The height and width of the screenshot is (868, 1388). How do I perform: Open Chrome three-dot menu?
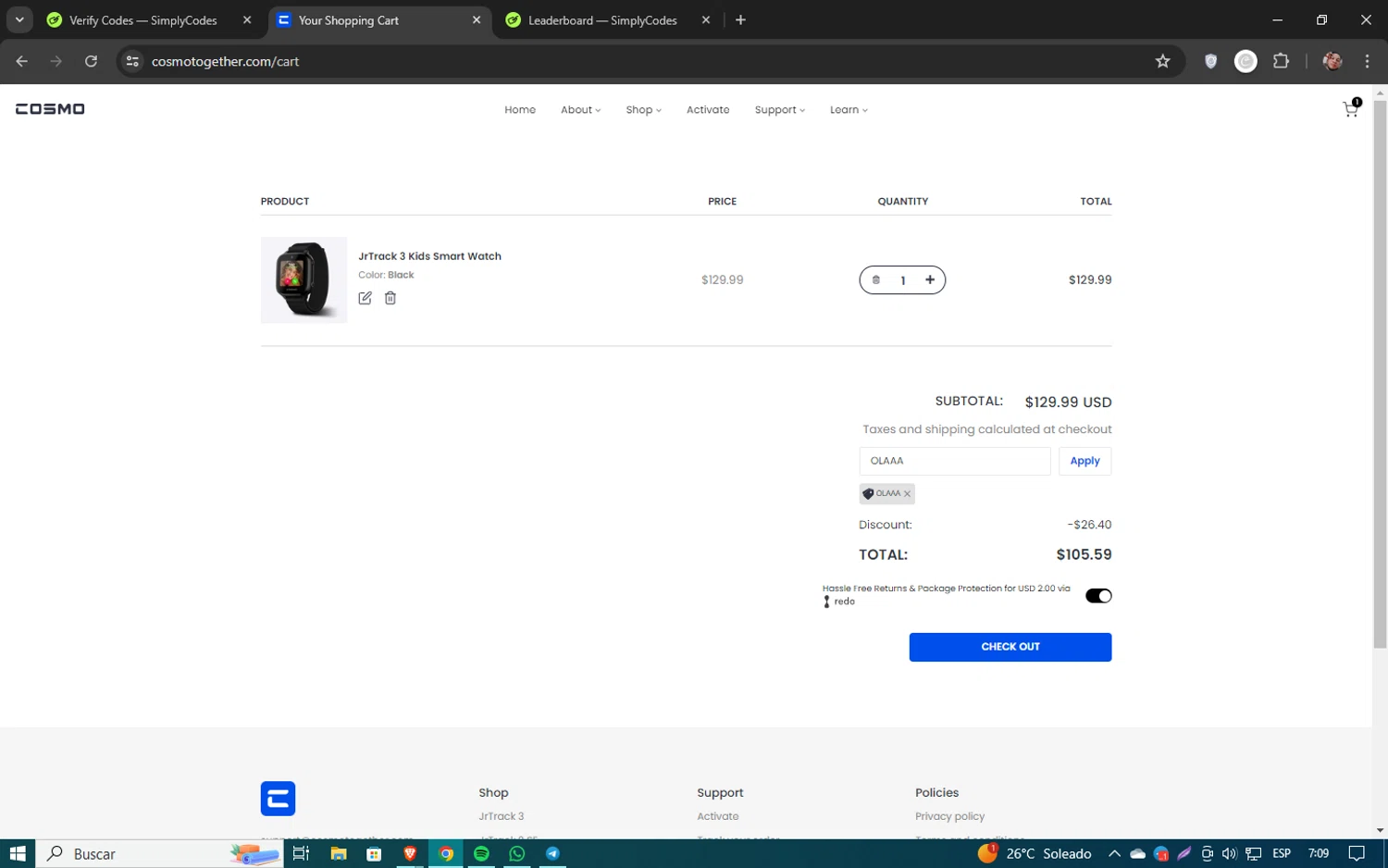[1367, 61]
